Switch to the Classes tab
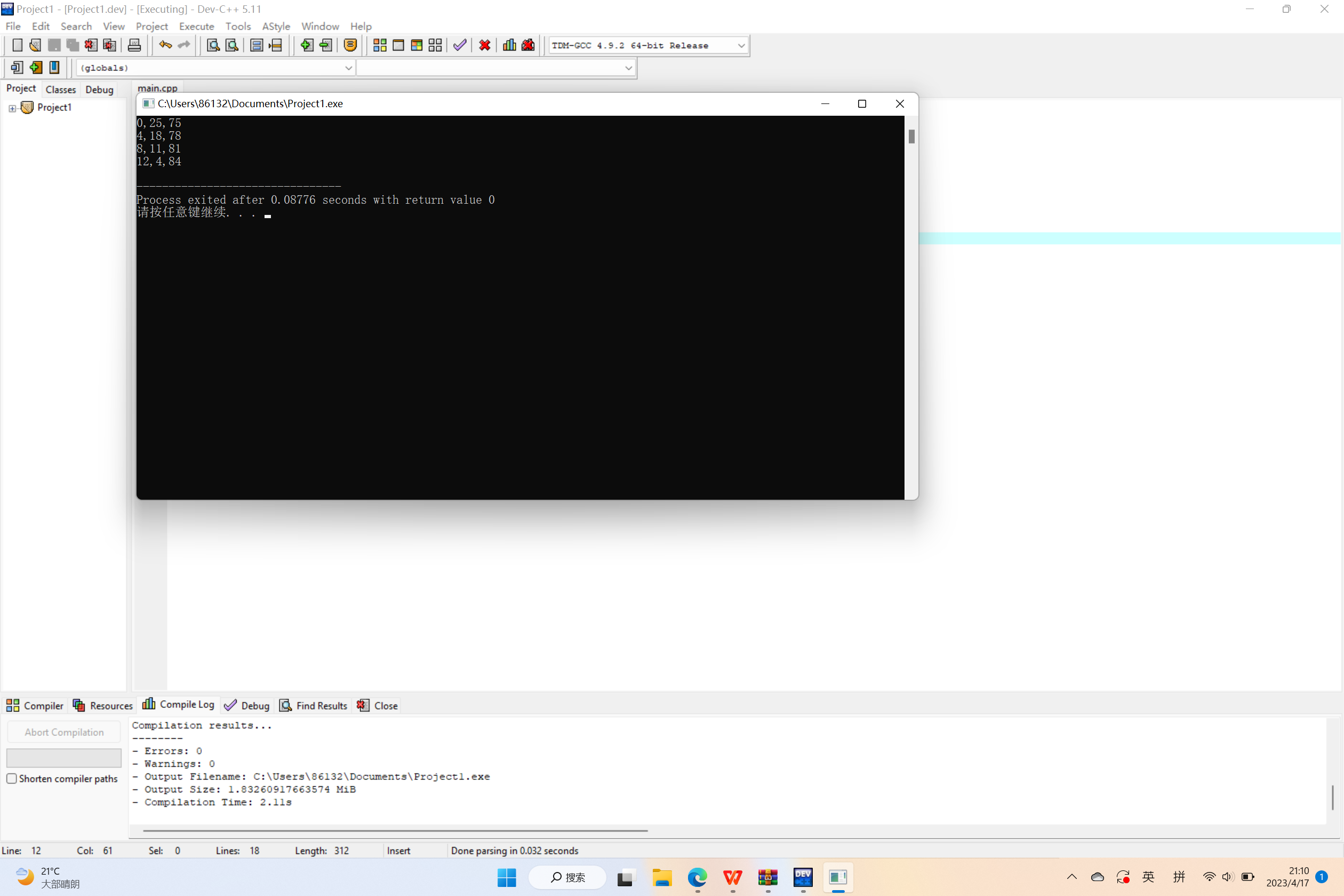 pos(61,89)
